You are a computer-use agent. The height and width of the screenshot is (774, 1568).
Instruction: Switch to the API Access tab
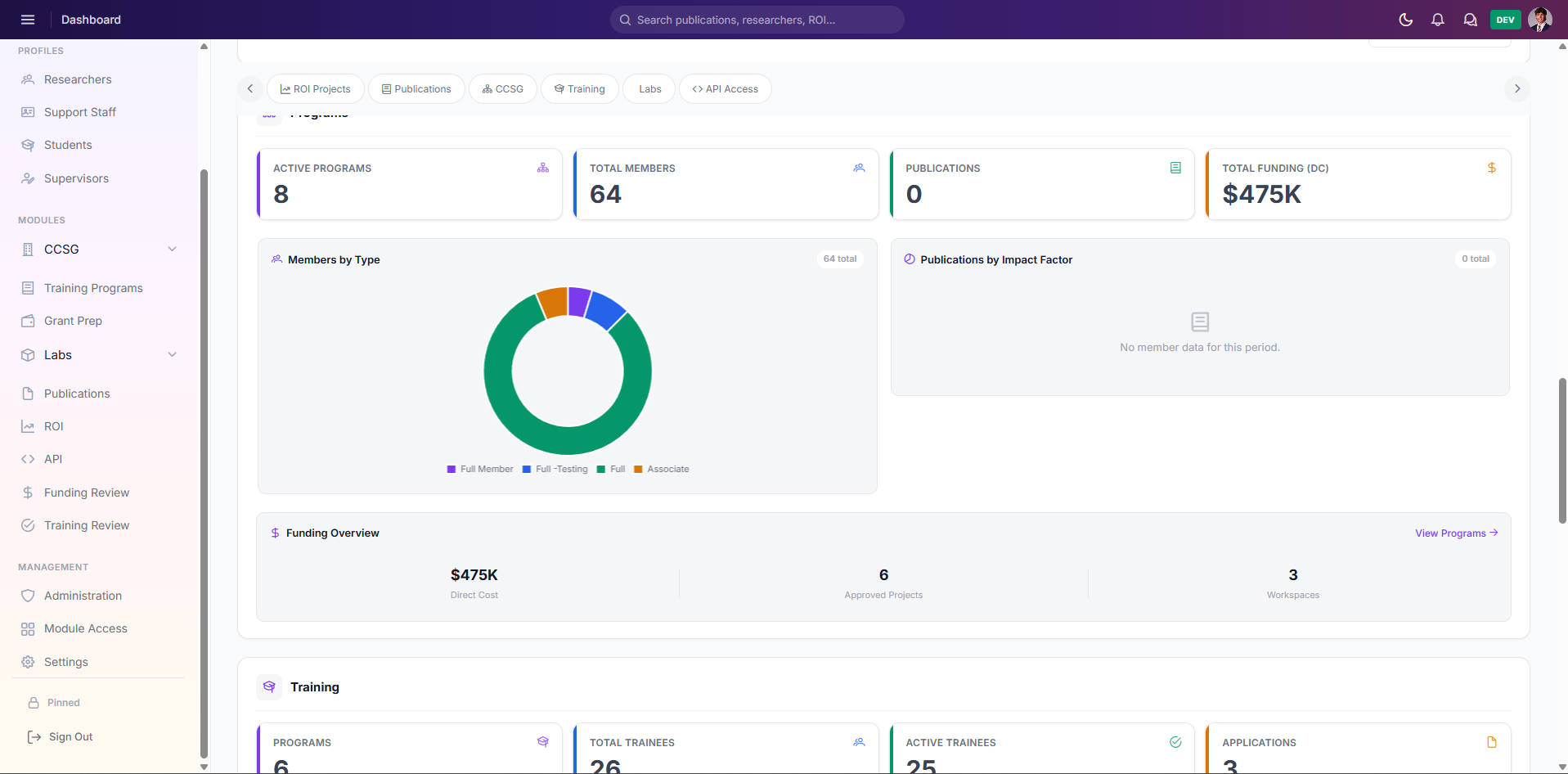pos(725,88)
